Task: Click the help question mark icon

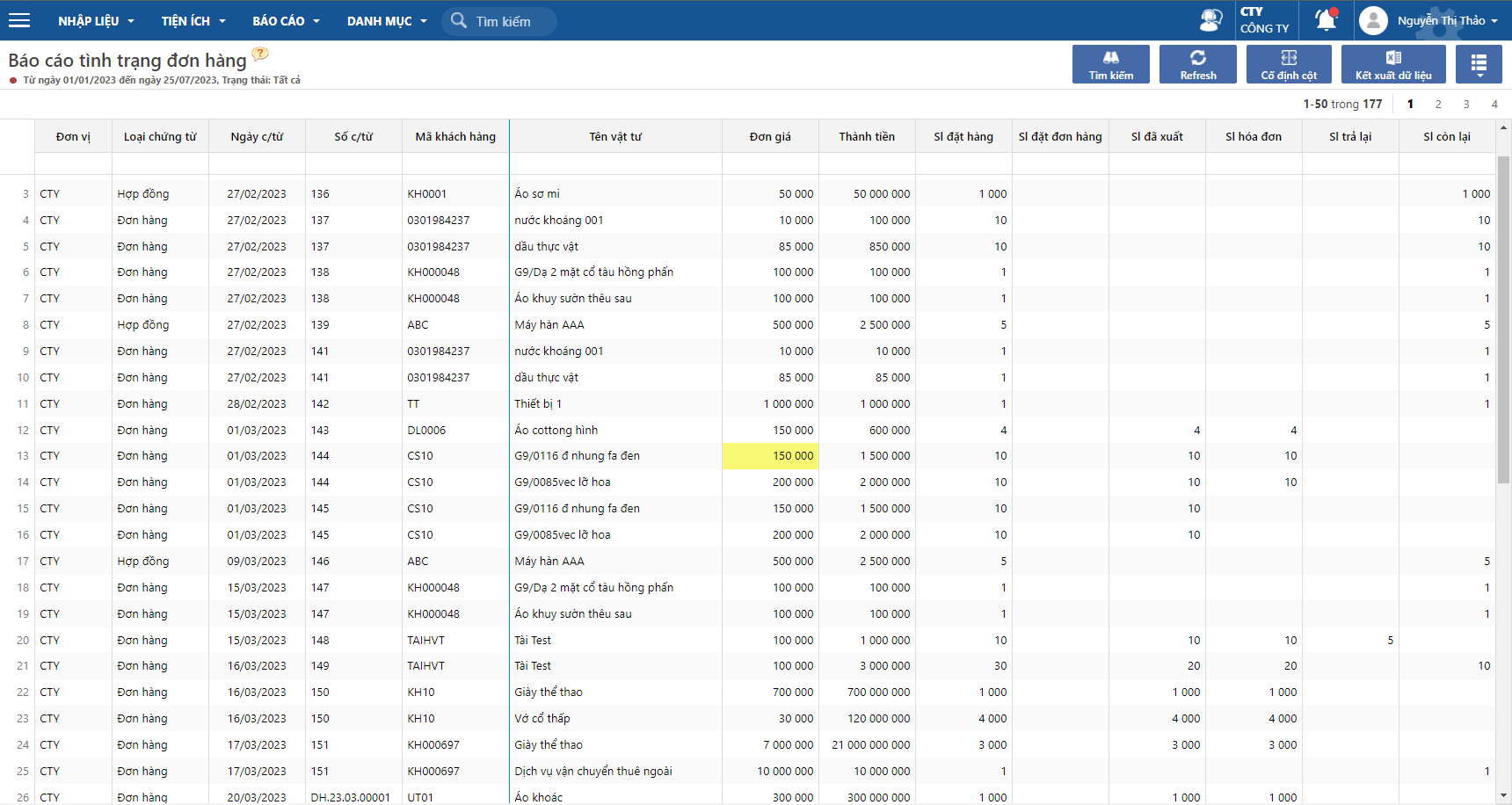Action: tap(260, 54)
